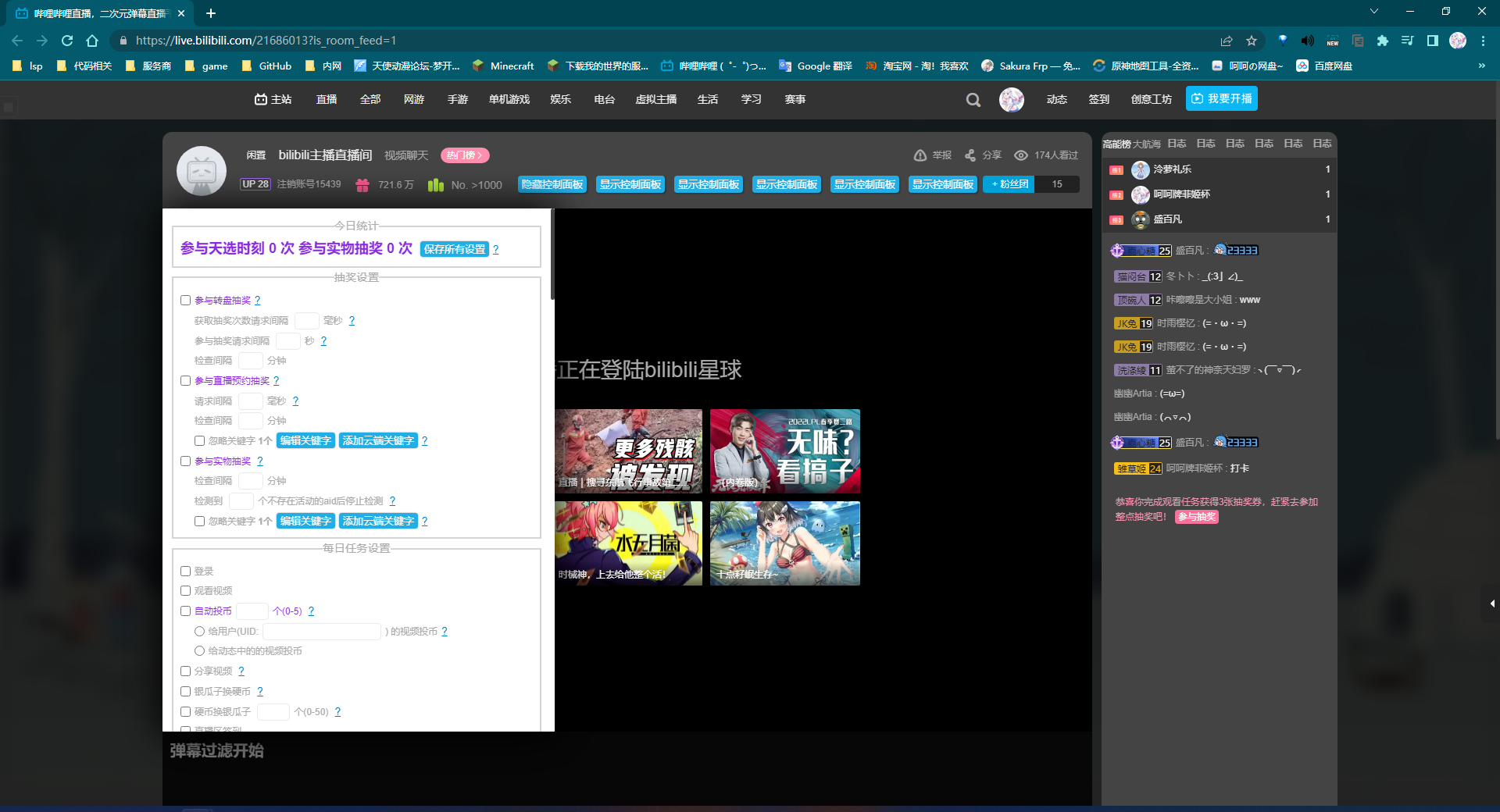Open the pink 热门榜 chevron badge
Viewport: 1500px width, 812px height.
click(465, 155)
